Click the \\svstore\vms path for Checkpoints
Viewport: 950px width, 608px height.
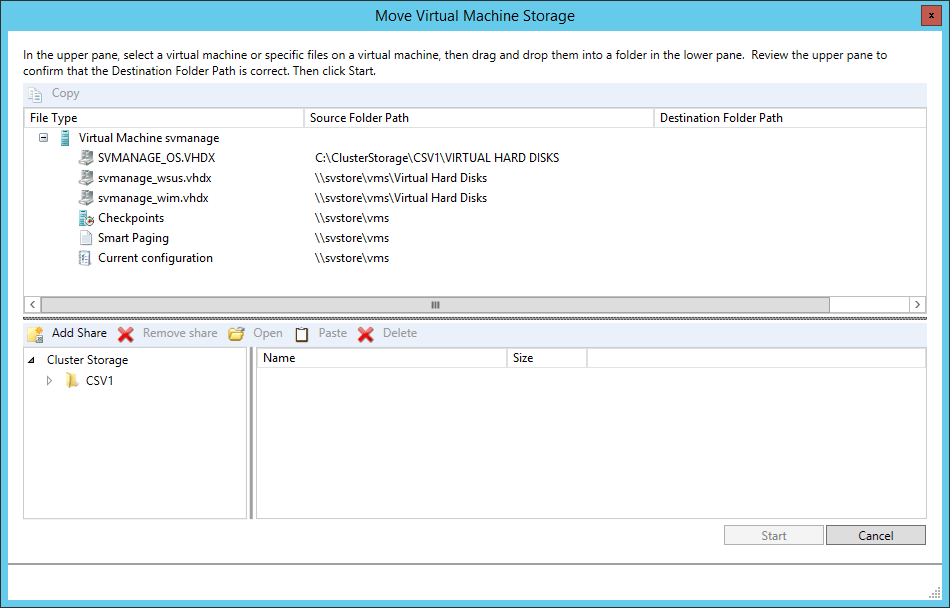click(x=351, y=218)
